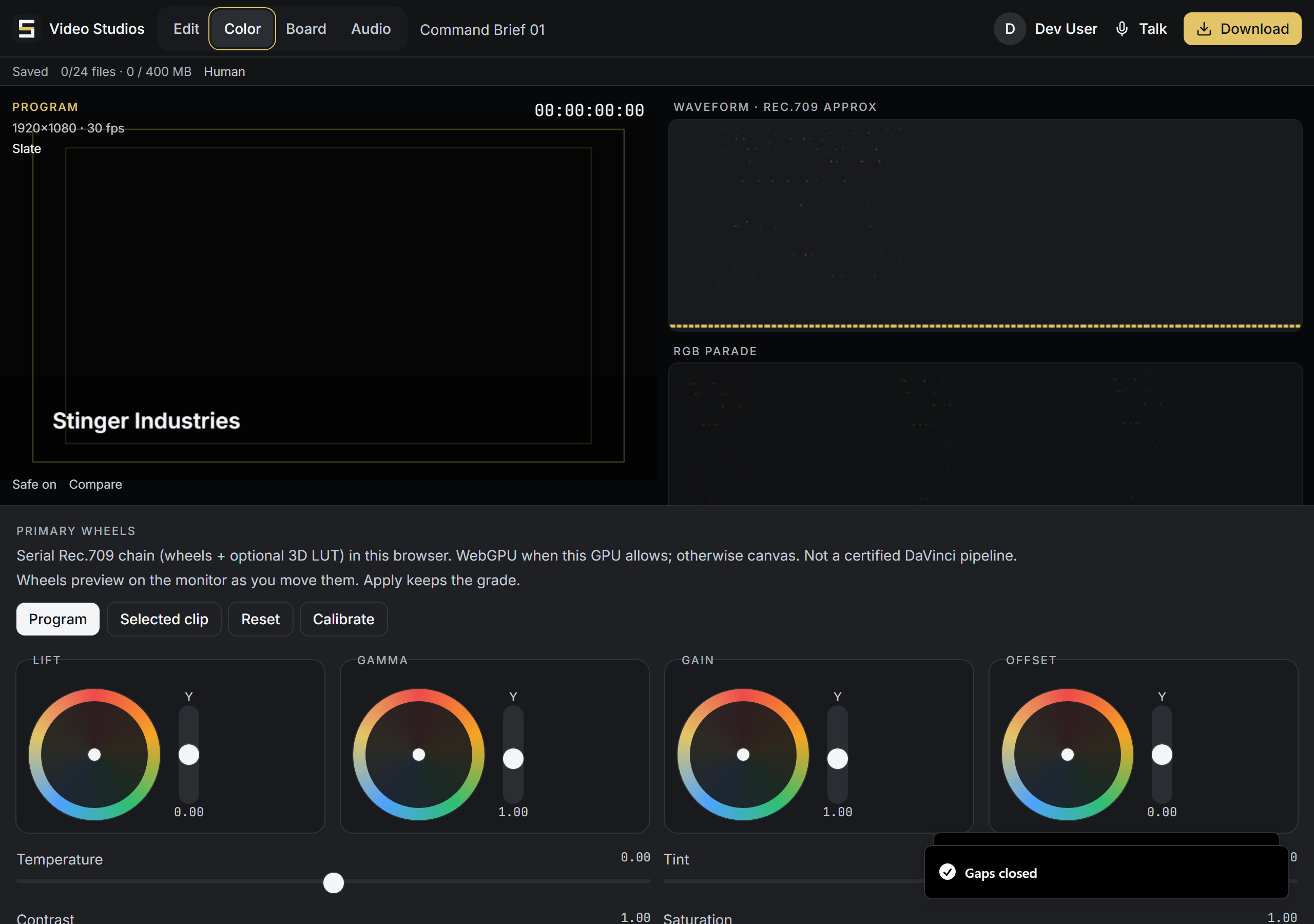Image resolution: width=1314 pixels, height=924 pixels.
Task: Click the Download button
Action: [x=1242, y=29]
